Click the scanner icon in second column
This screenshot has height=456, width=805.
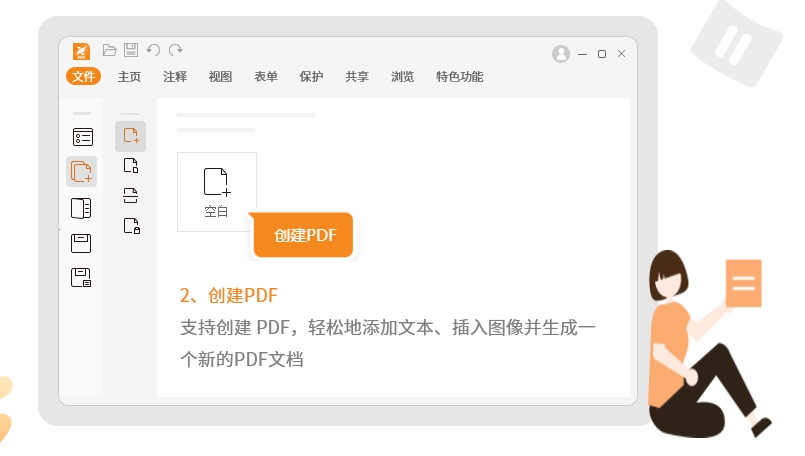(131, 195)
